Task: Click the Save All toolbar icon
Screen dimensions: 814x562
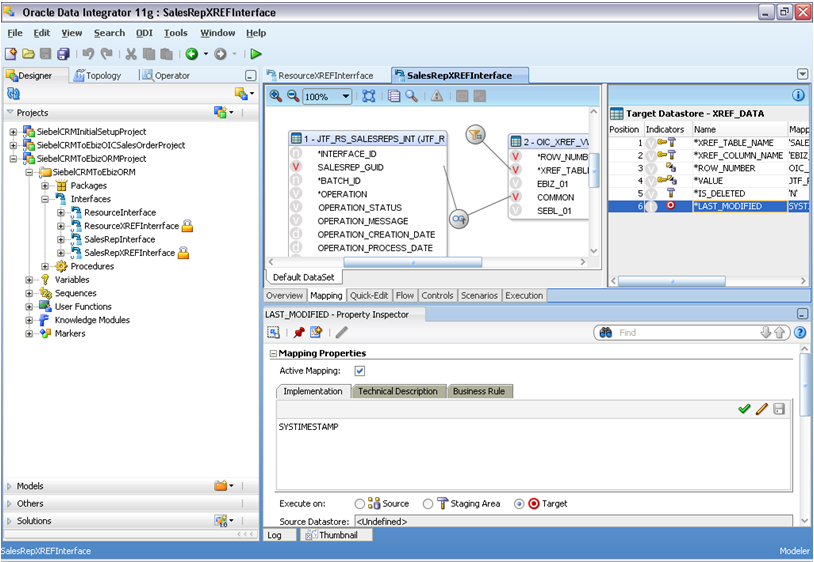Action: tap(63, 53)
